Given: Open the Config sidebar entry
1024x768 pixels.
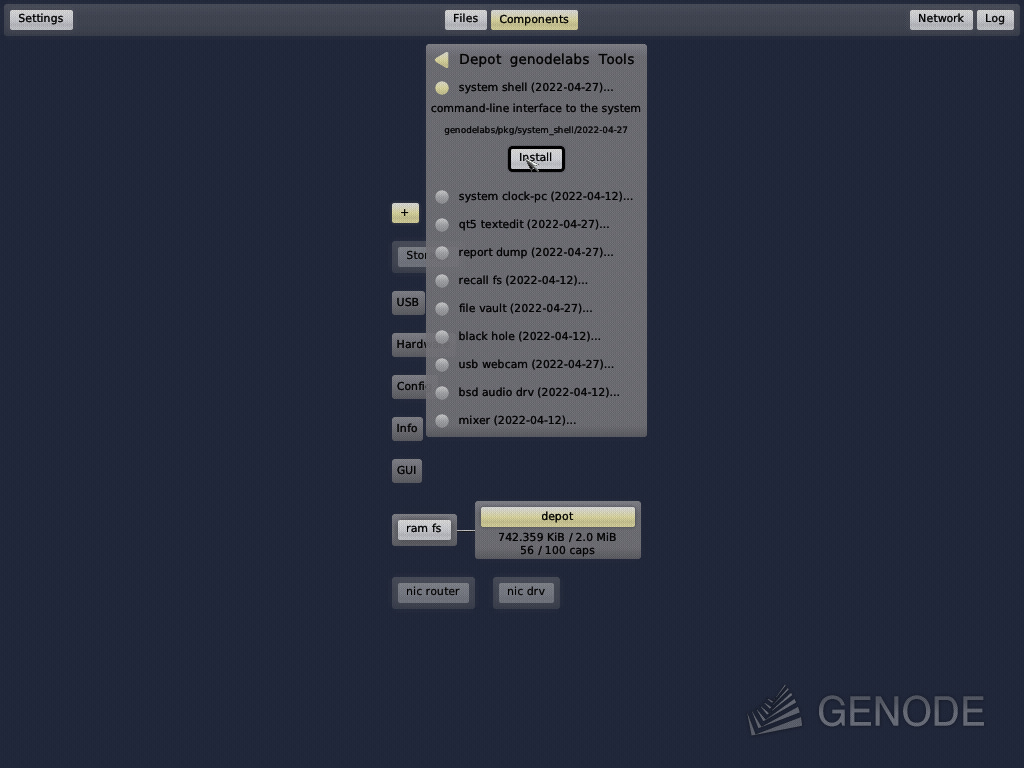Looking at the screenshot, I should (x=410, y=386).
